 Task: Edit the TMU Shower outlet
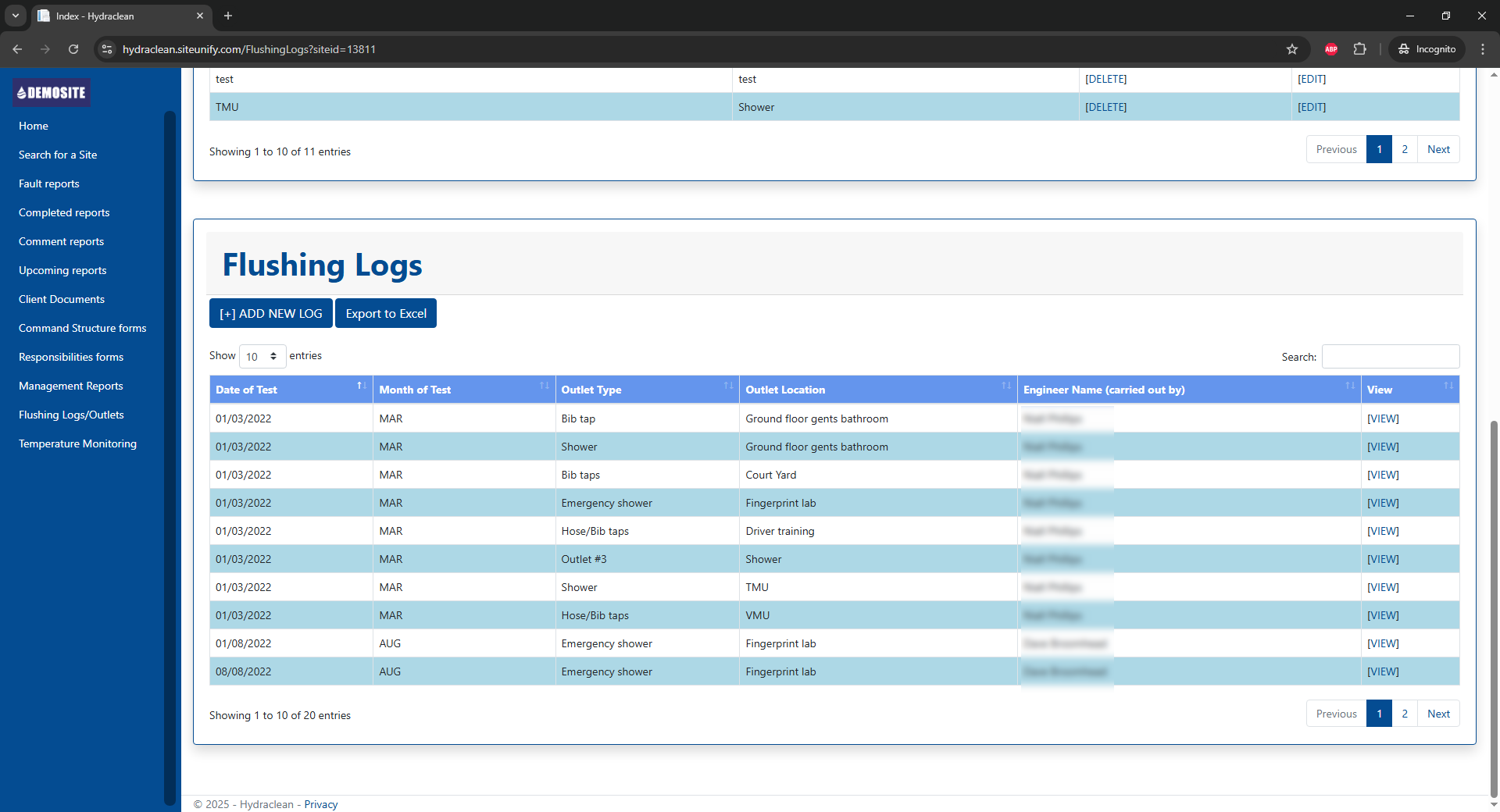pos(1312,107)
